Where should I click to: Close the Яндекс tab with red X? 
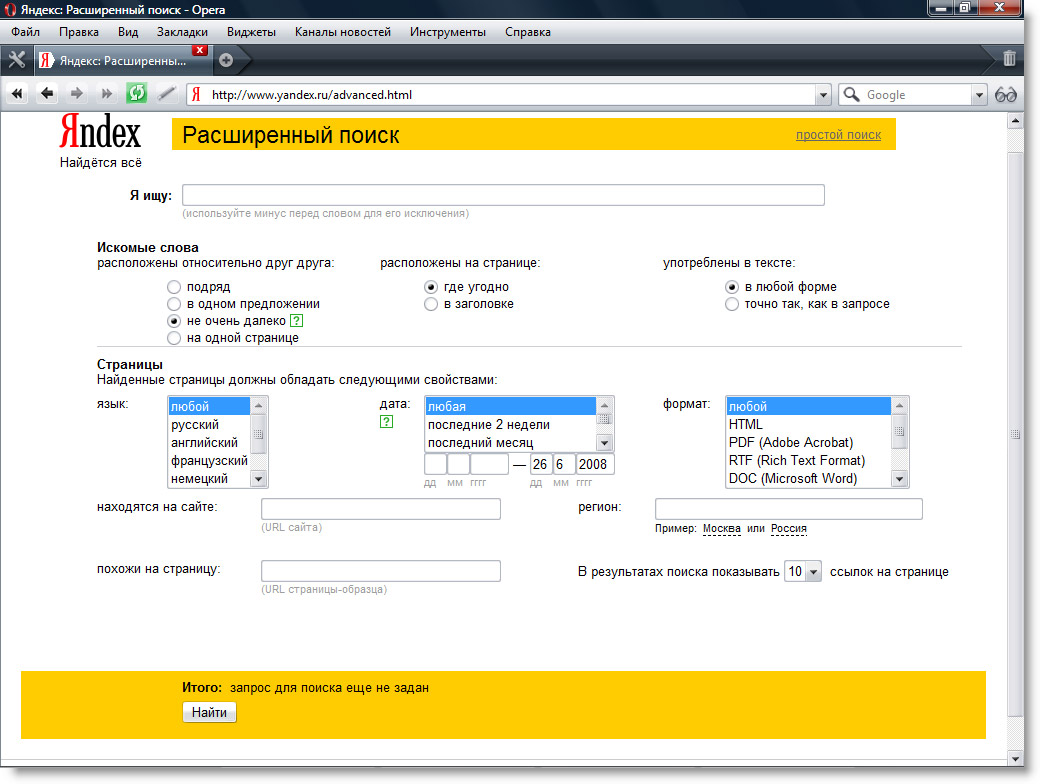coord(200,50)
